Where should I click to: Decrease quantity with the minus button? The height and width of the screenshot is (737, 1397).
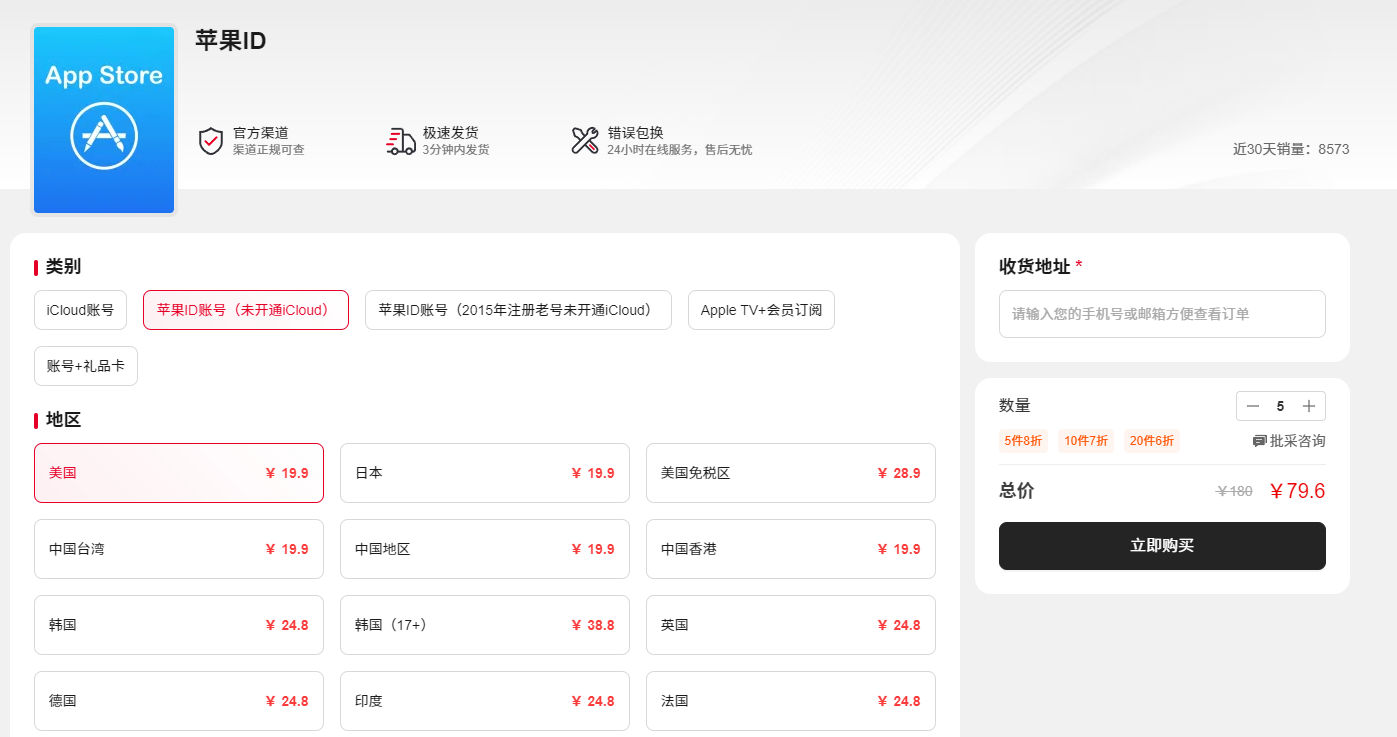coord(1253,406)
